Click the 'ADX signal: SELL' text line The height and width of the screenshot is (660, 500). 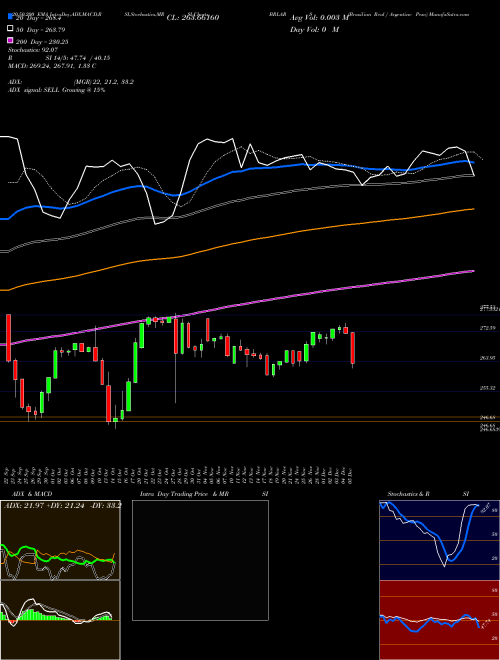click(x=56, y=90)
